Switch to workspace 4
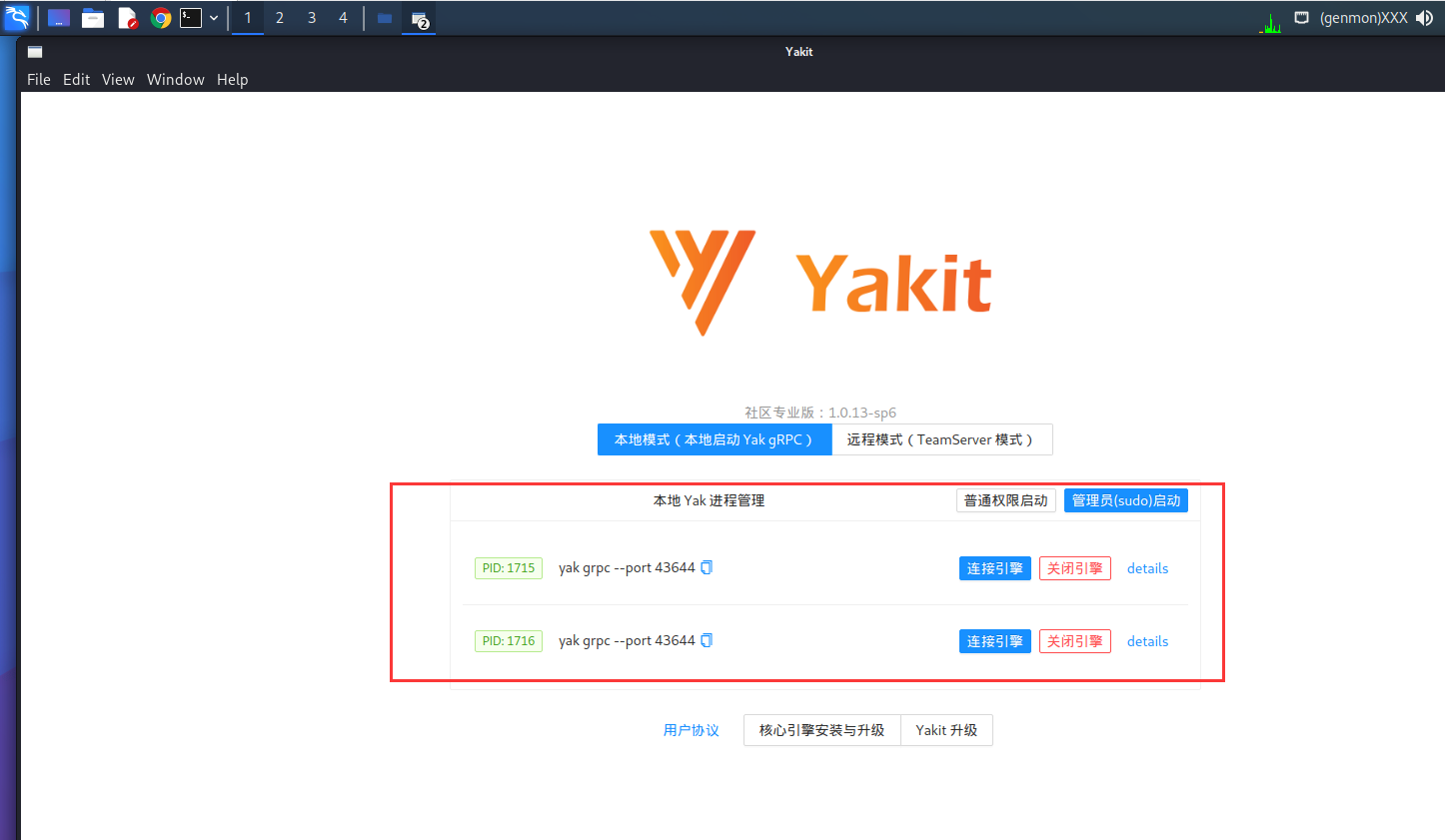The width and height of the screenshot is (1445, 840). click(343, 18)
